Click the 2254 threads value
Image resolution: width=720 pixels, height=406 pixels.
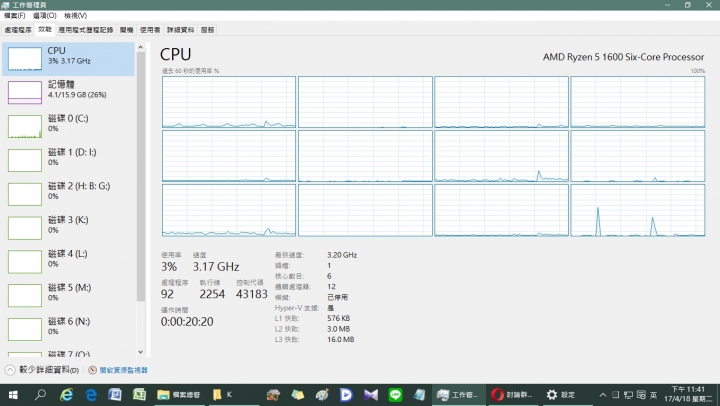click(x=212, y=294)
